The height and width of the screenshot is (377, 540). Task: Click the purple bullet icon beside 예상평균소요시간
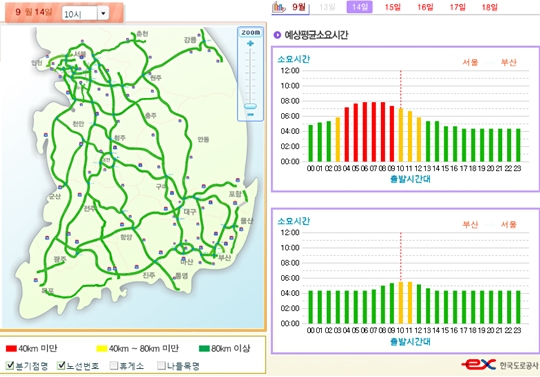tap(277, 35)
